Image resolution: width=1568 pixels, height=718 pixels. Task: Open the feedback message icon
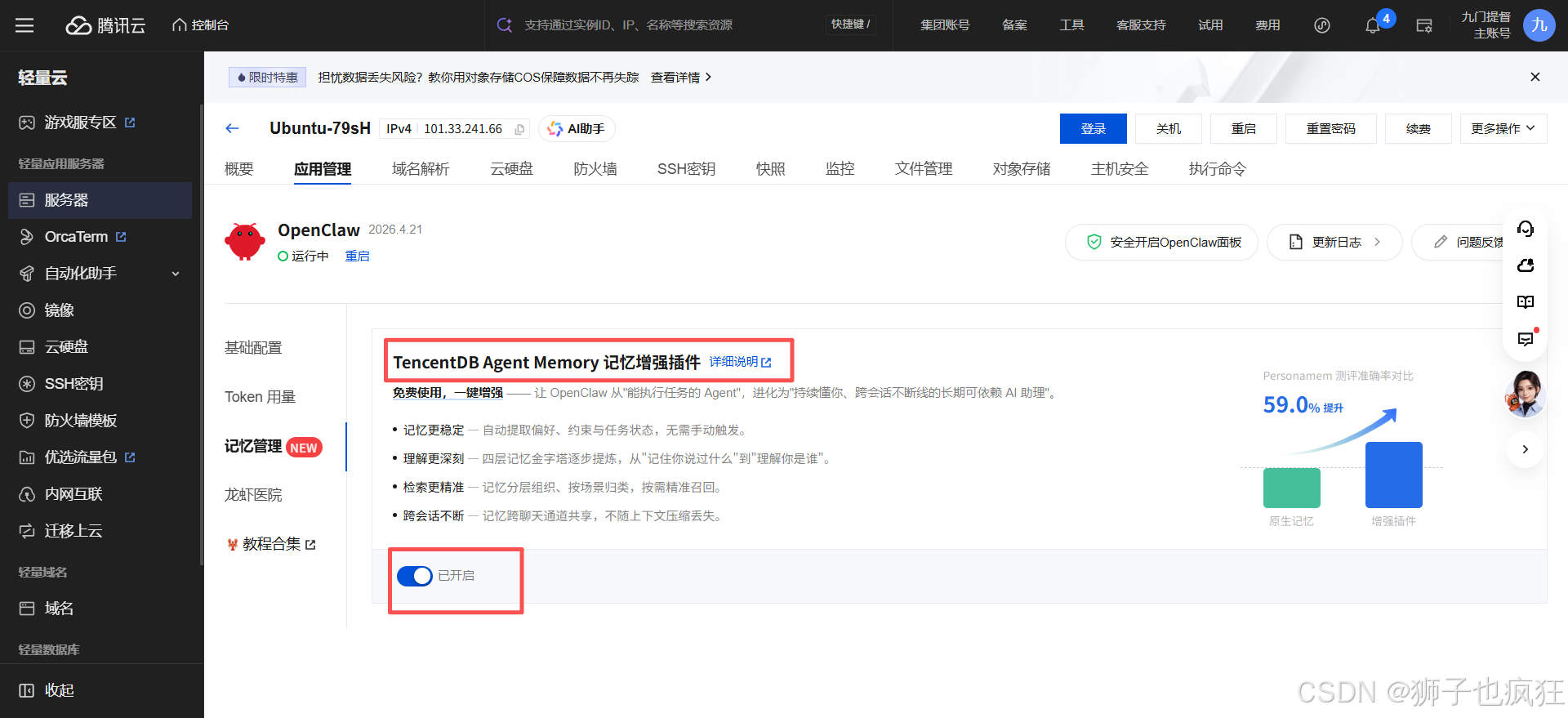(x=1526, y=338)
